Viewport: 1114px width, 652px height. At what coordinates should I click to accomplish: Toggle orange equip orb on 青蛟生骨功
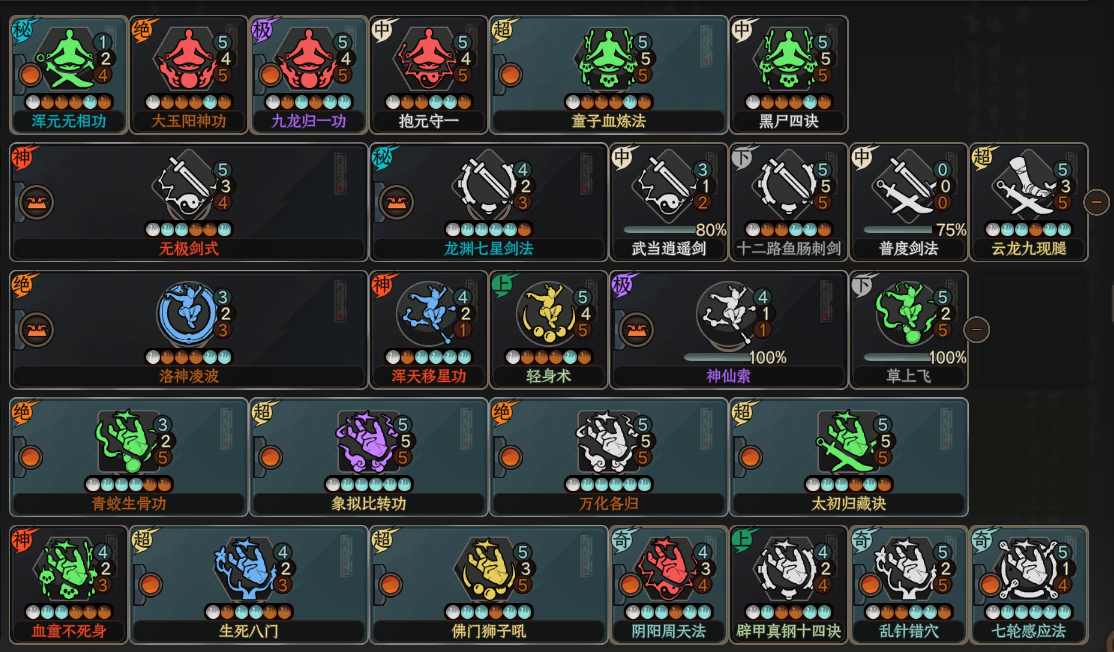click(30, 457)
